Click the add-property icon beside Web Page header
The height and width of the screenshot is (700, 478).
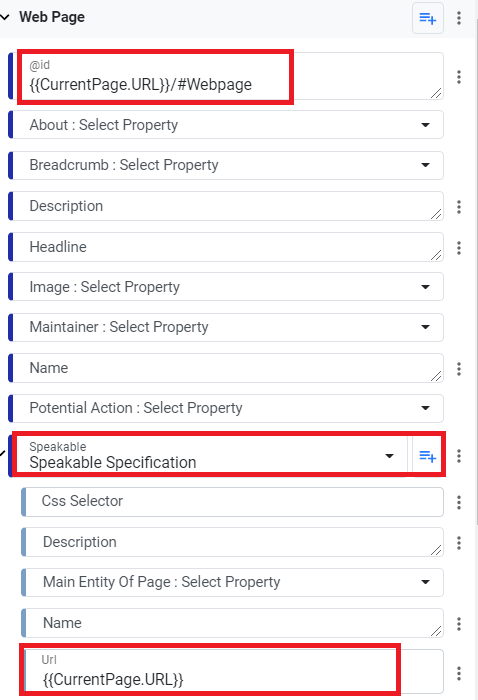point(428,18)
